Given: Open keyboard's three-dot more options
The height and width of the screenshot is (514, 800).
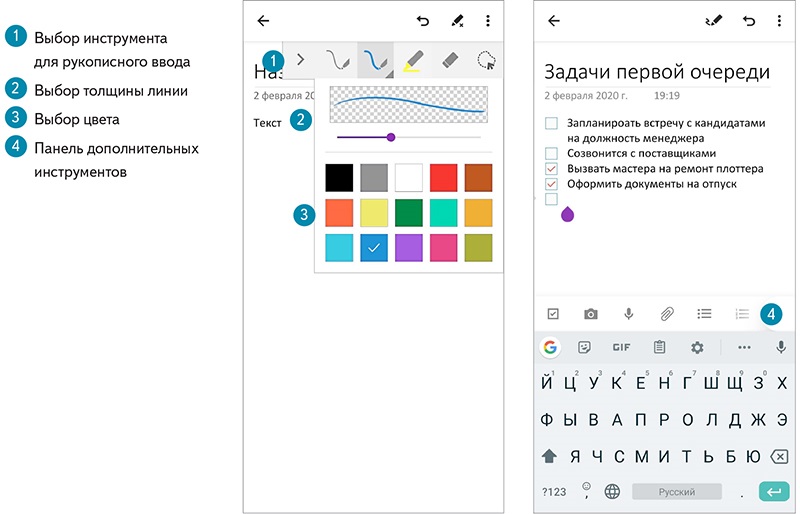Looking at the screenshot, I should click(x=744, y=347).
